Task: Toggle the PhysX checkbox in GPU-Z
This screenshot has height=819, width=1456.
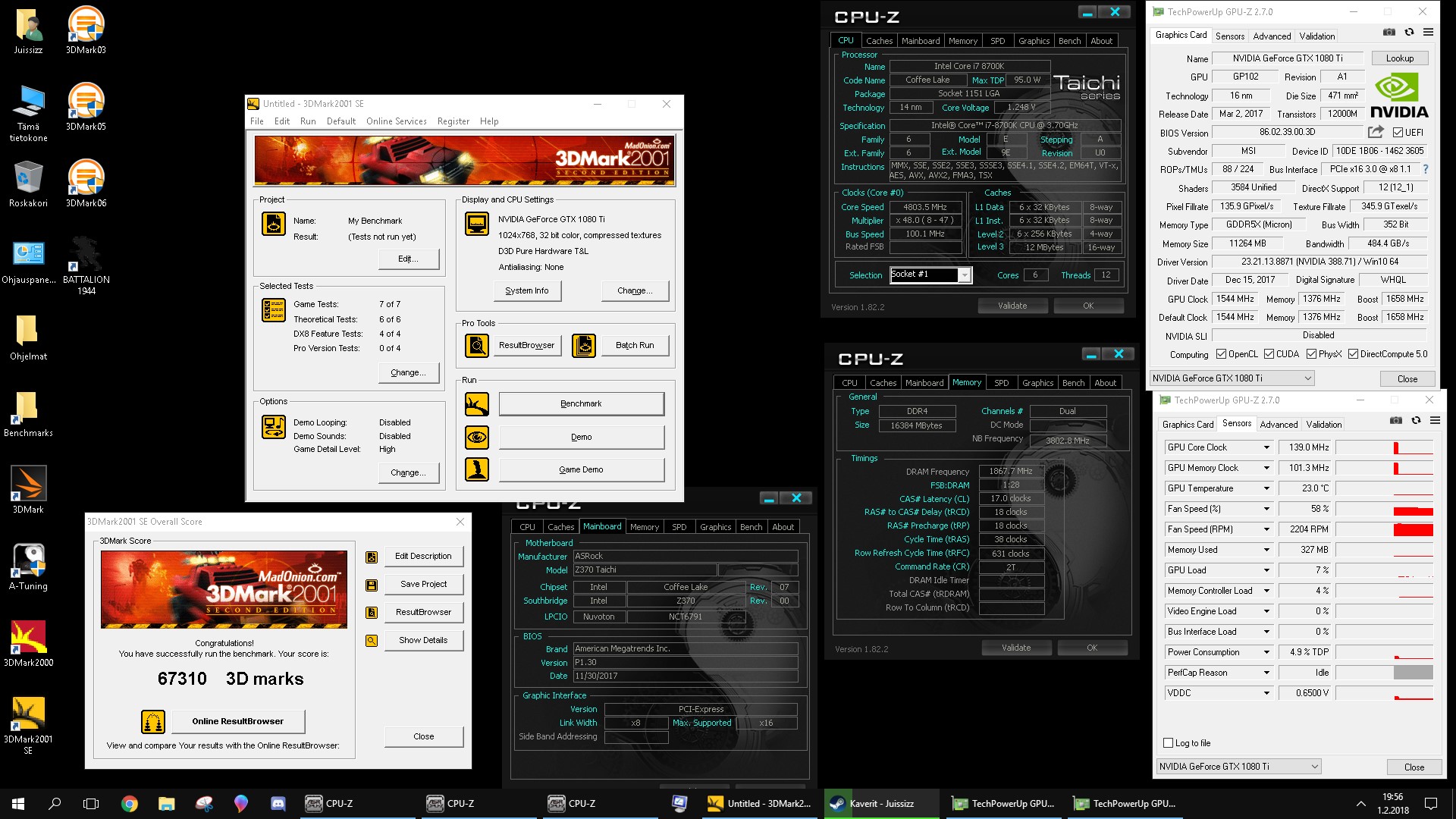Action: click(1311, 354)
